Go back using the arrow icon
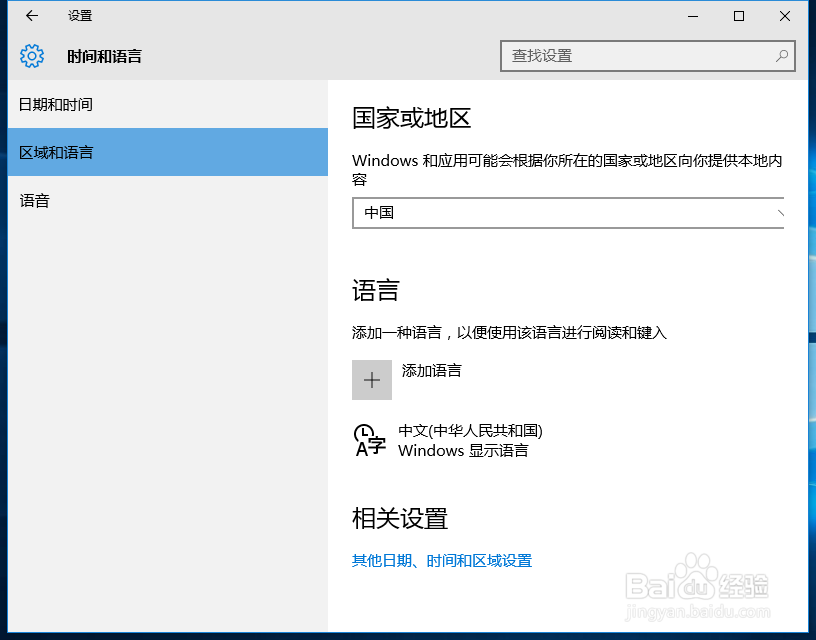The height and width of the screenshot is (640, 816). pyautogui.click(x=32, y=16)
